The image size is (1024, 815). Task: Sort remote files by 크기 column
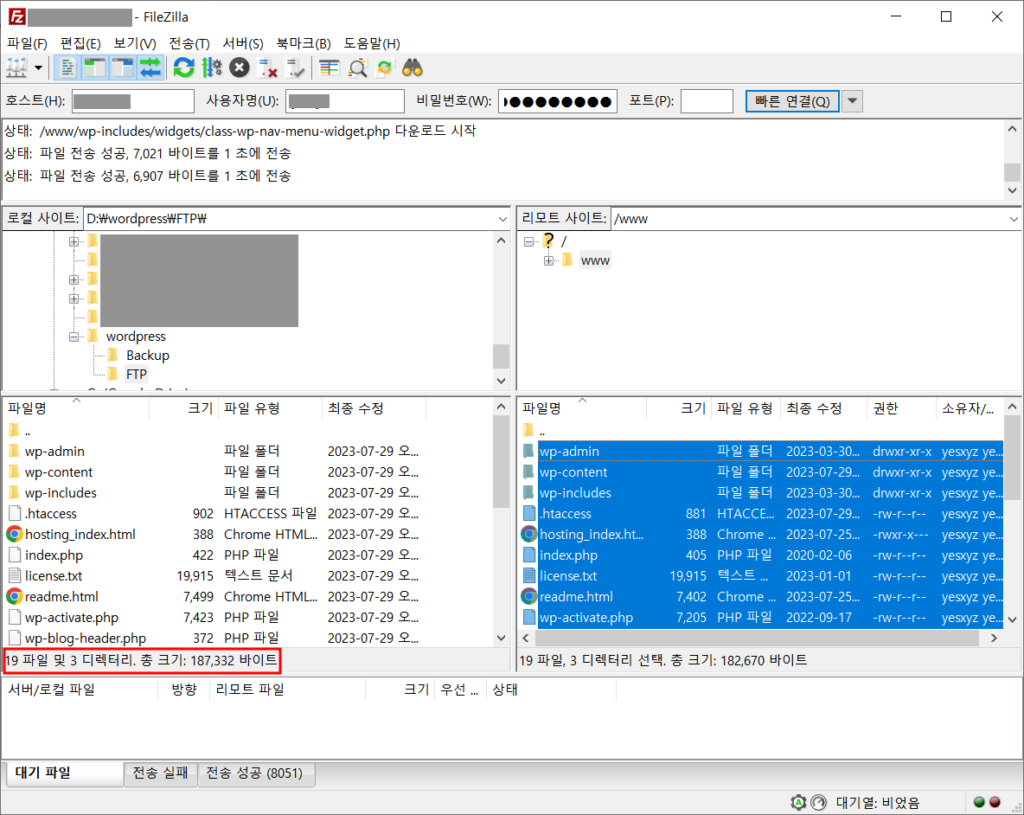tap(679, 408)
